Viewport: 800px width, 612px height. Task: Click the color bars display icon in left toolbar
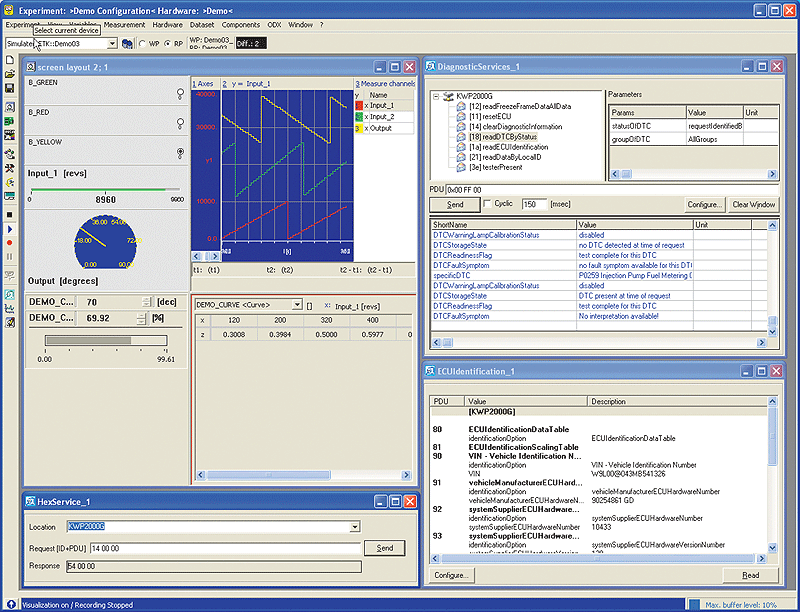pos(9,135)
